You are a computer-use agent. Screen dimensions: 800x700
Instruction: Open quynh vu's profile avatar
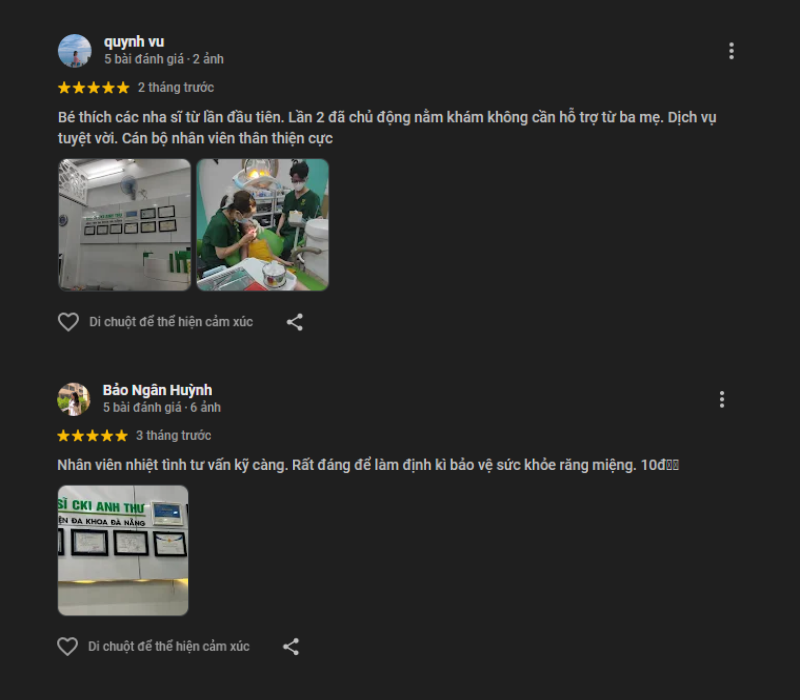(74, 51)
